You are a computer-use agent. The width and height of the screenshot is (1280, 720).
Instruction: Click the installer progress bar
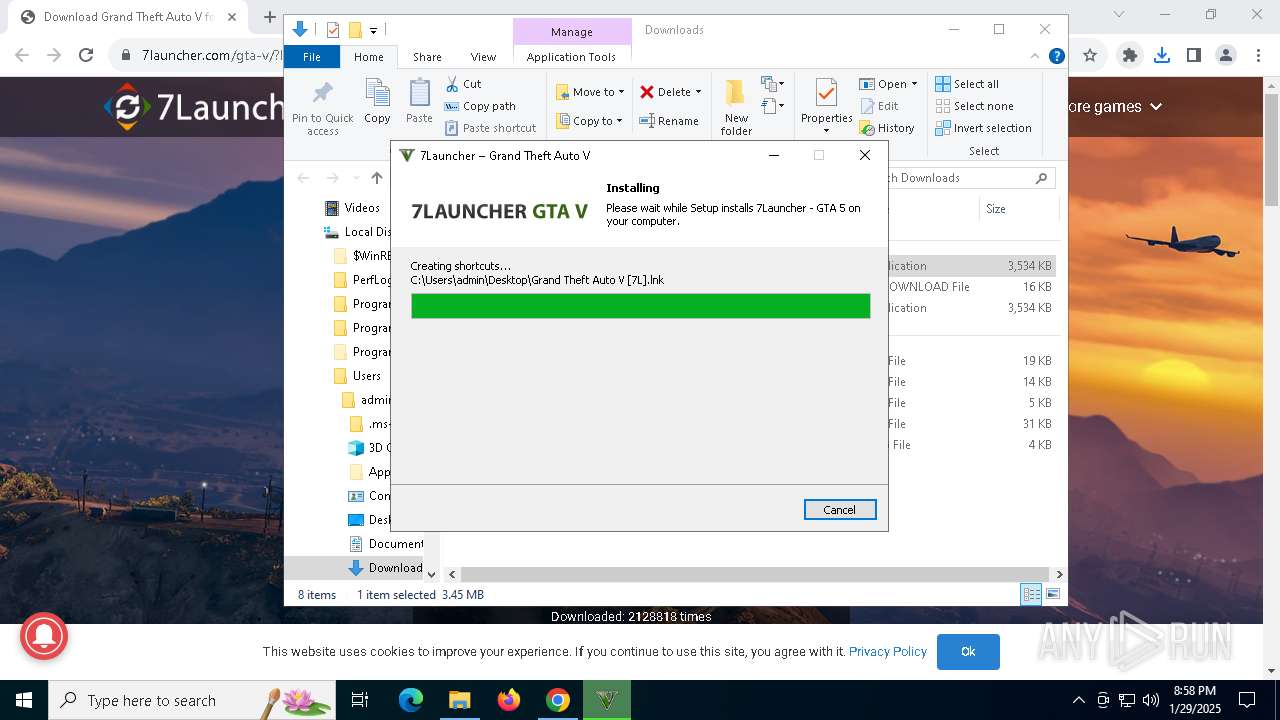pos(640,306)
